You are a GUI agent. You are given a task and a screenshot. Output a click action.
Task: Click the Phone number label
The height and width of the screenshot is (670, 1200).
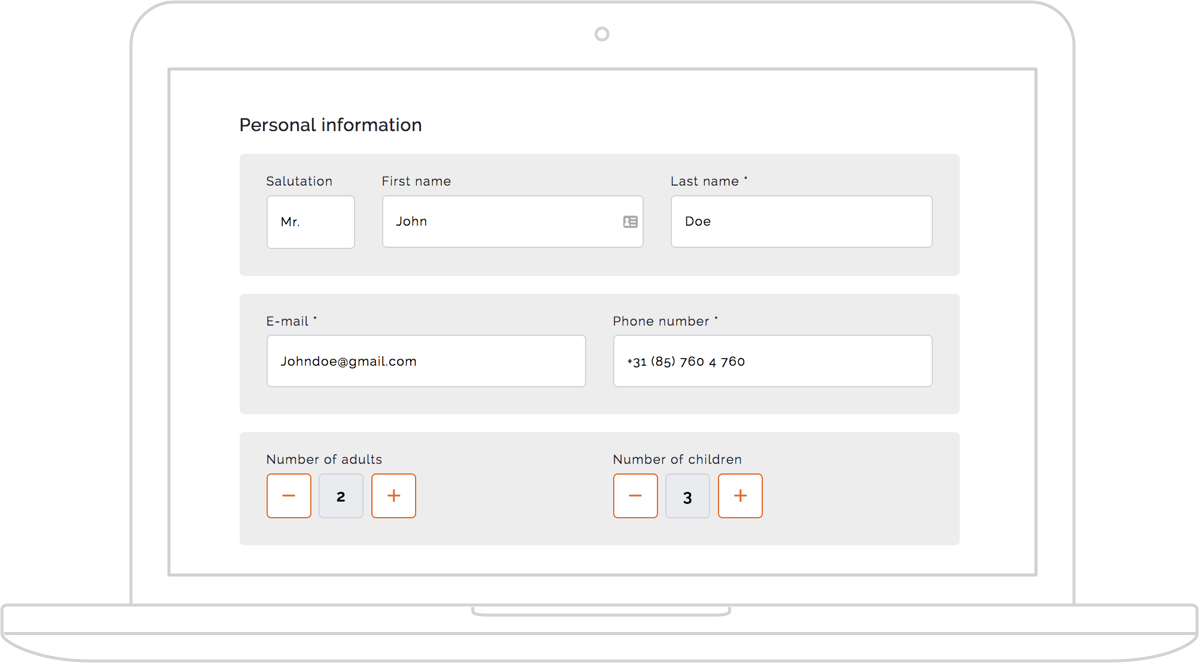pyautogui.click(x=665, y=321)
